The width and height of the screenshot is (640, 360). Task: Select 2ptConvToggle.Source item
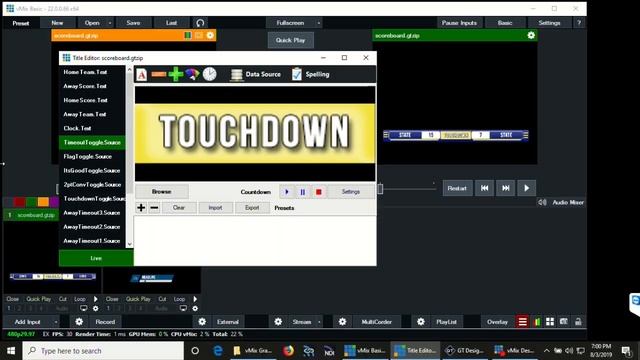[x=92, y=185]
